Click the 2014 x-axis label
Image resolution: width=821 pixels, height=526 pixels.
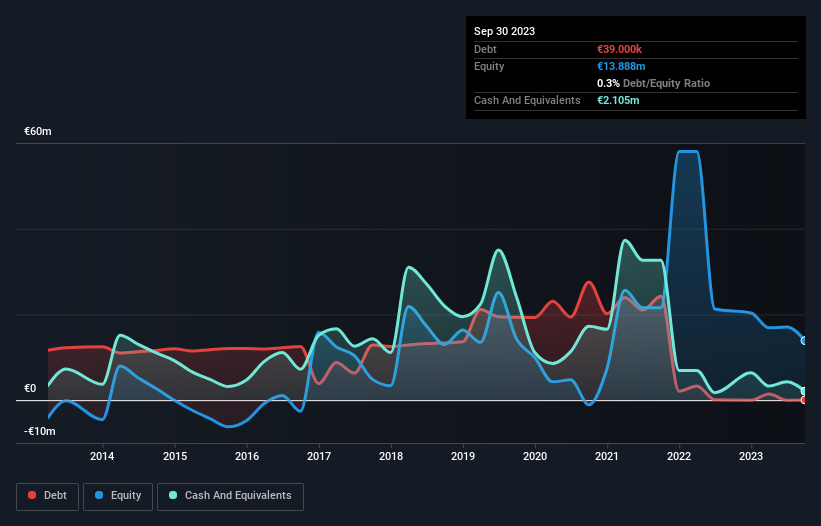(x=102, y=456)
